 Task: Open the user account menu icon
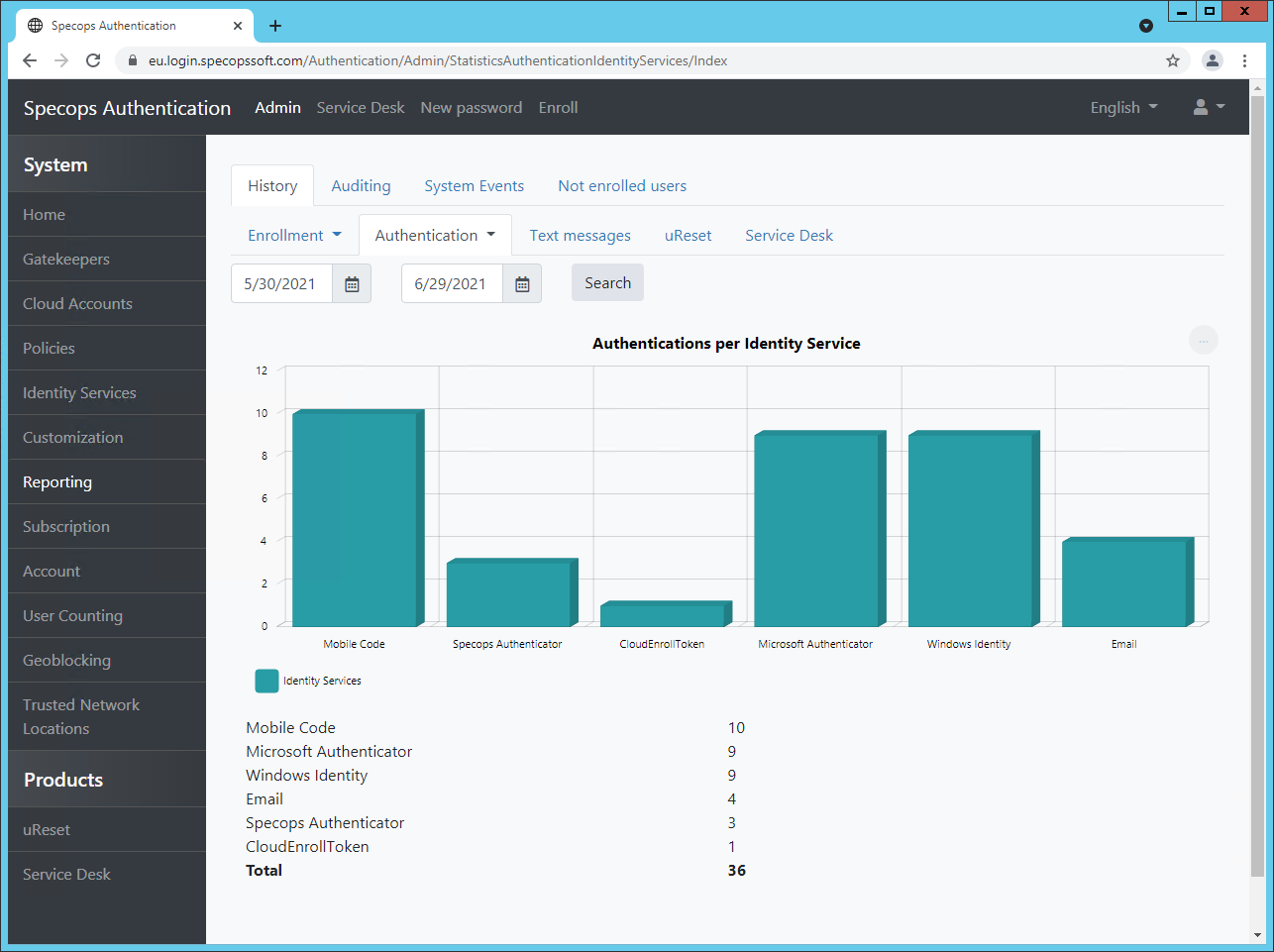coord(1209,107)
